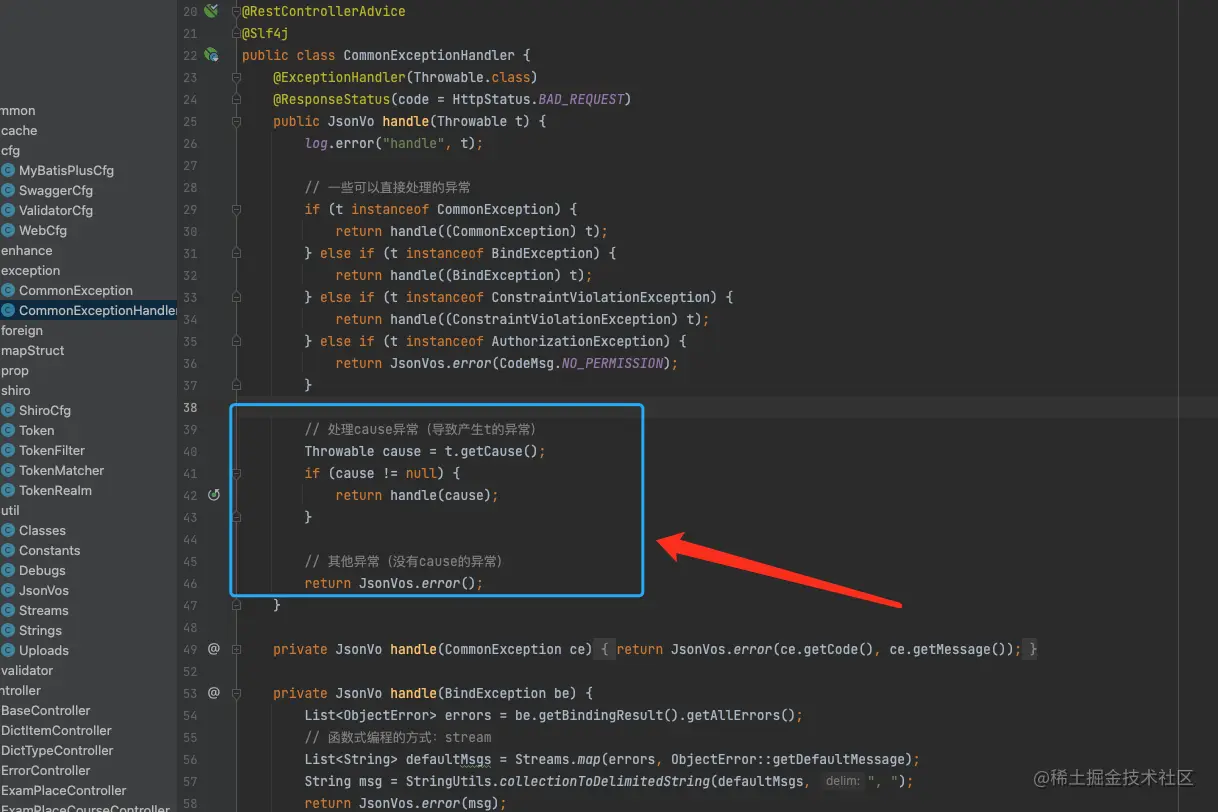Select the exception package in the tree
This screenshot has width=1218, height=812.
[x=31, y=270]
